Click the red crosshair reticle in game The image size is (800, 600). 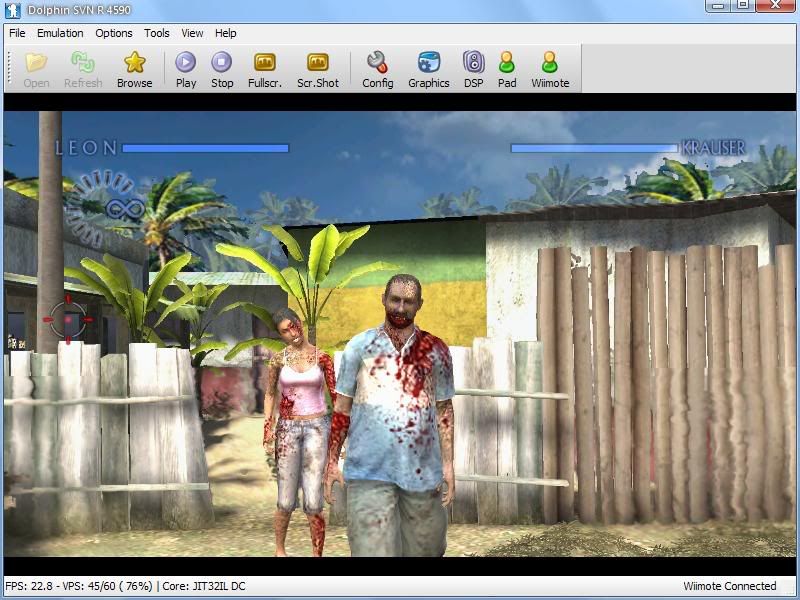pos(68,319)
